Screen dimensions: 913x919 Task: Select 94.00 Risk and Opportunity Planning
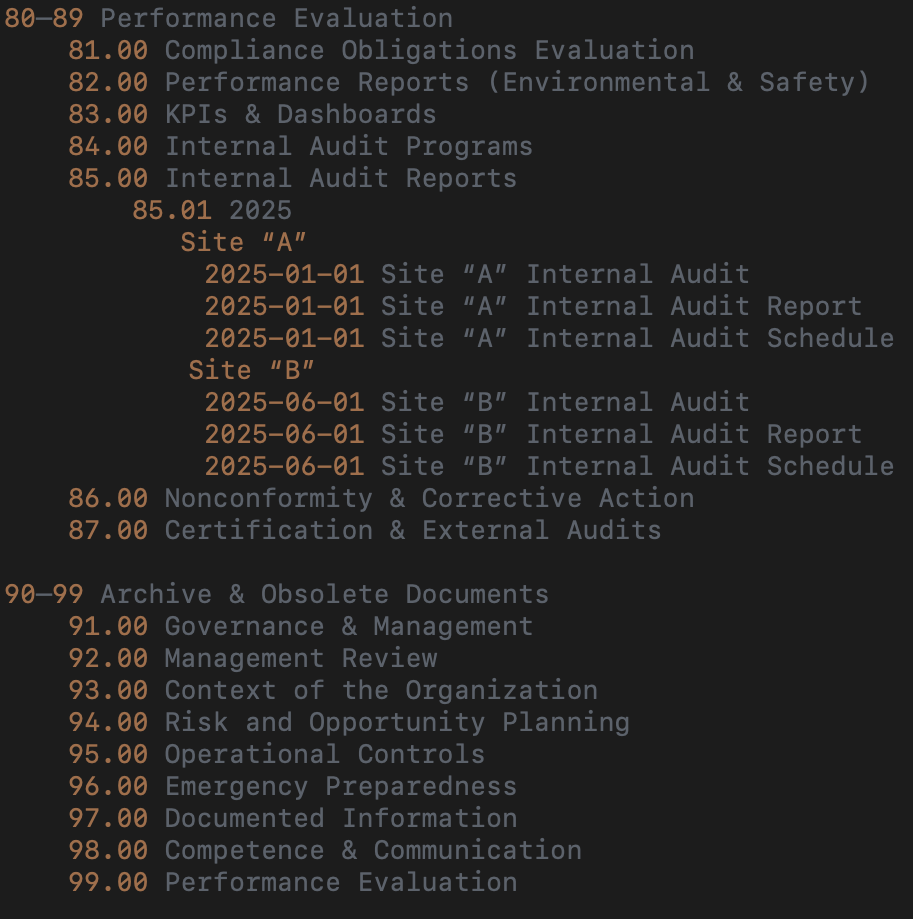coord(348,722)
